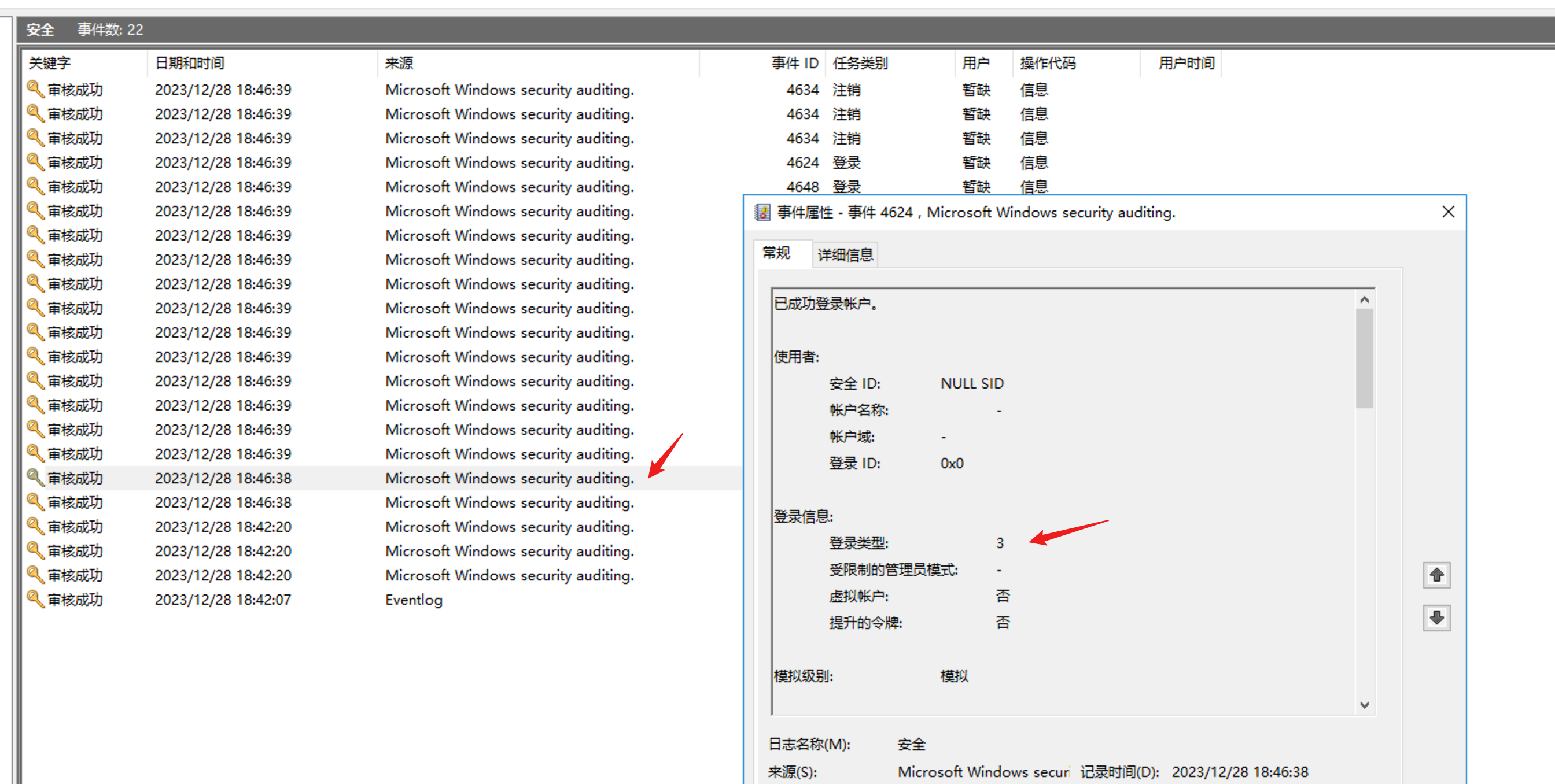Viewport: 1555px width, 784px height.
Task: Click key icon of first 4634 event row
Action: (35, 89)
